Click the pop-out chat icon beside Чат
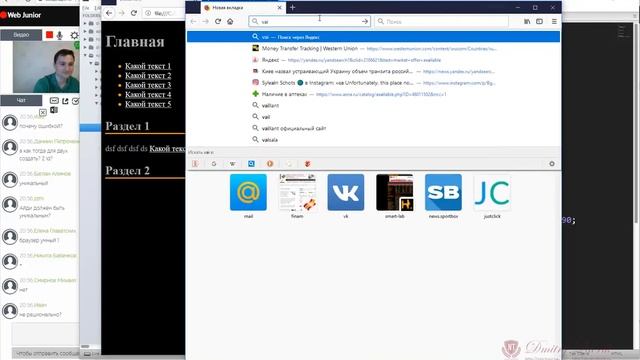 click(x=65, y=100)
